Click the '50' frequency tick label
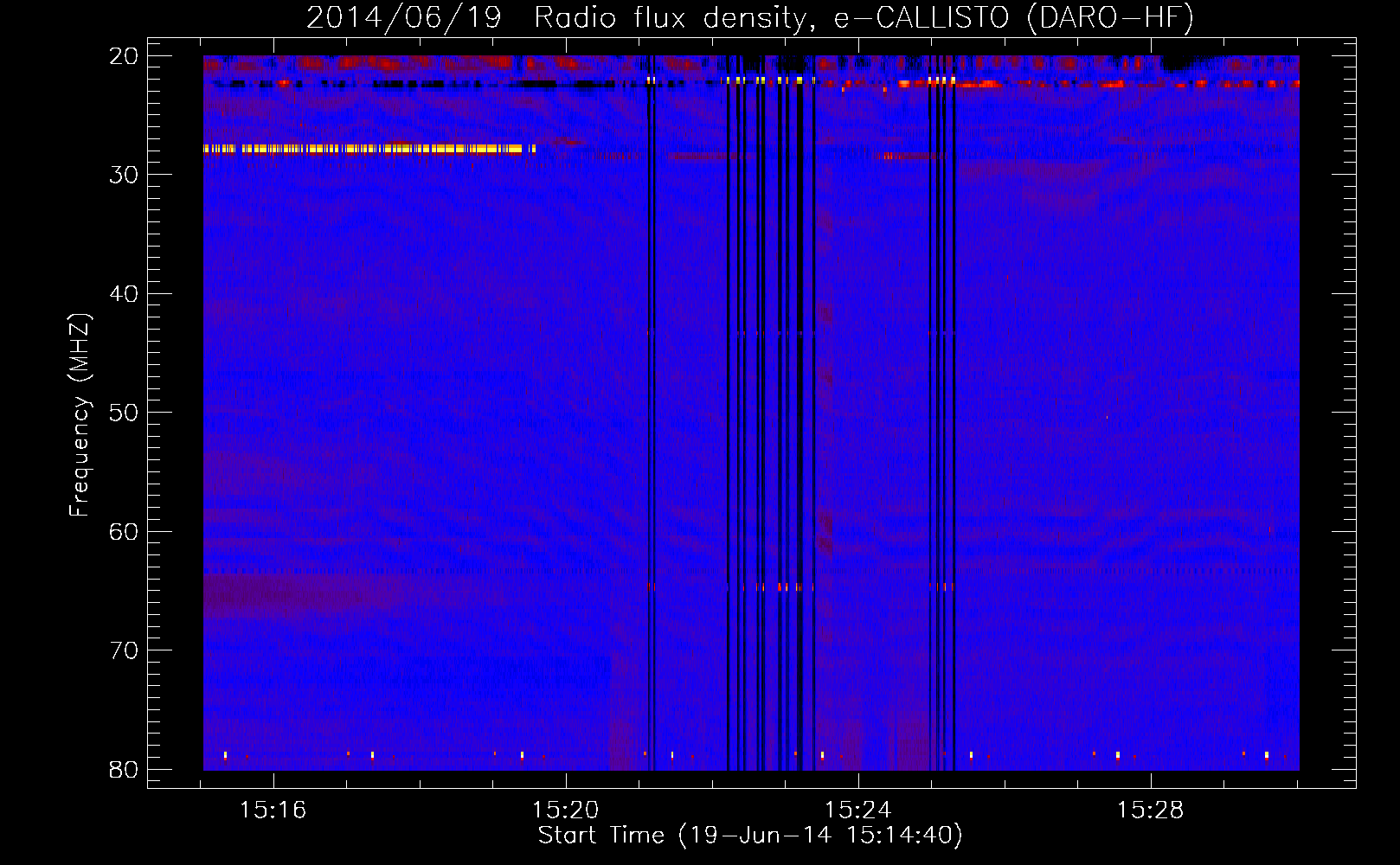This screenshot has height=865, width=1400. pyautogui.click(x=124, y=413)
